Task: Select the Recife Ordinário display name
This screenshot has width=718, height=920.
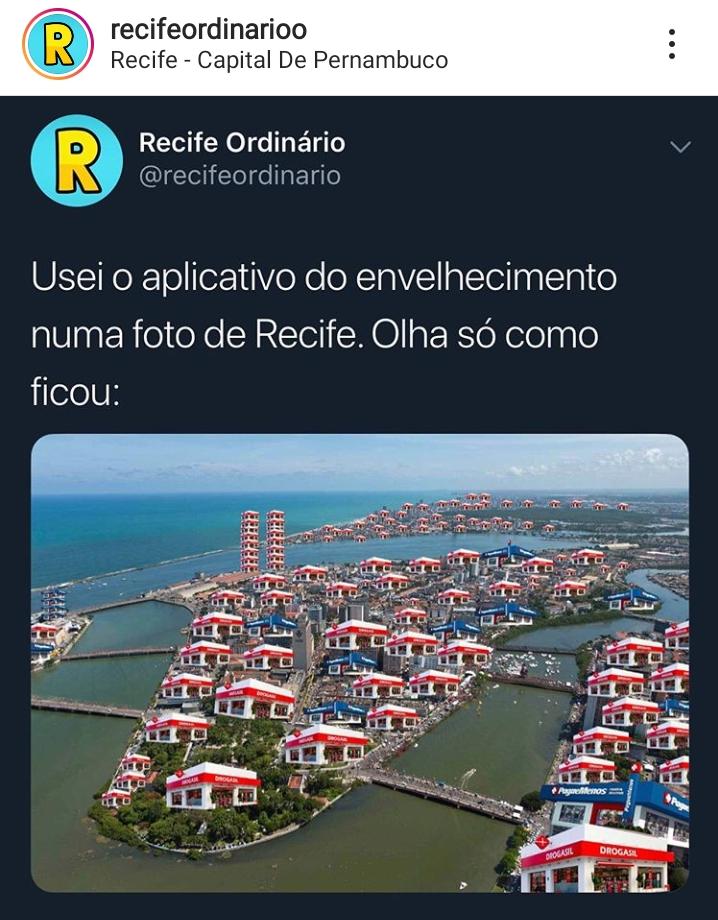Action: click(242, 143)
